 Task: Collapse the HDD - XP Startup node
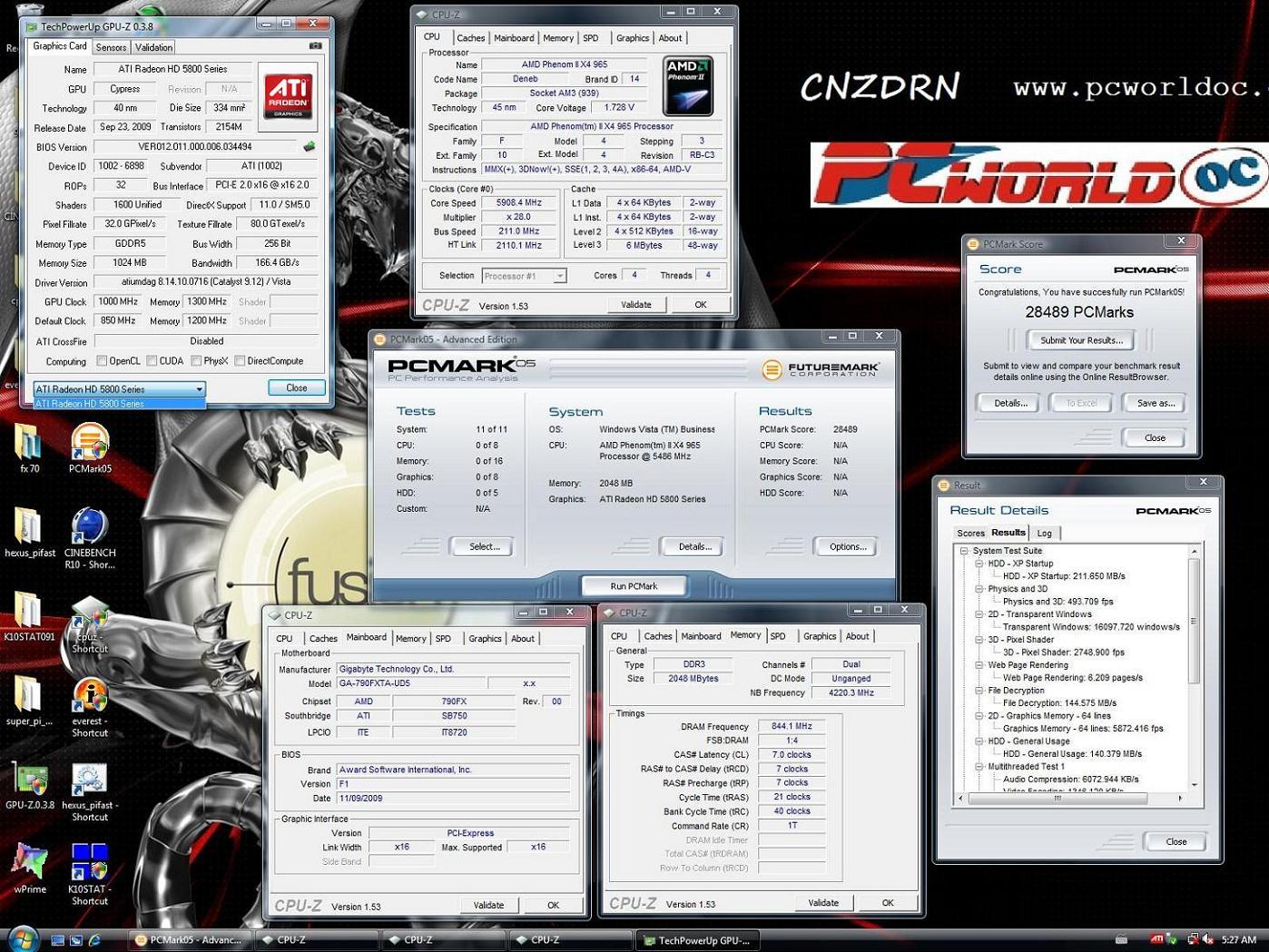point(979,564)
